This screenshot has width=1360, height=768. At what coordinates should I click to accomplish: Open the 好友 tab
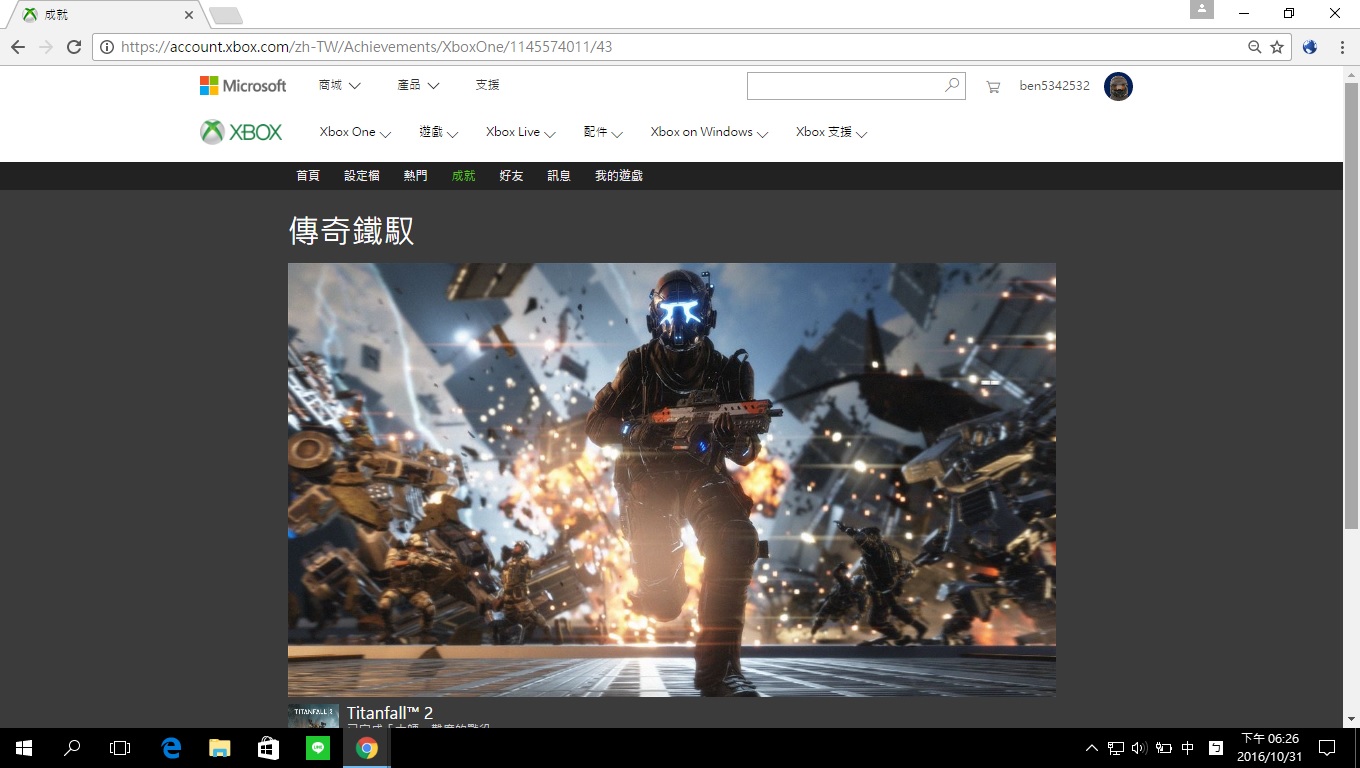pyautogui.click(x=512, y=176)
